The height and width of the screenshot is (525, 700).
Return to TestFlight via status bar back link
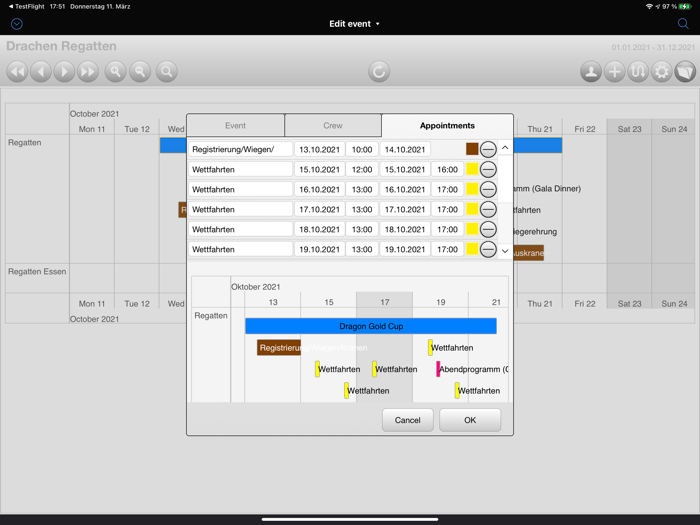click(26, 6)
